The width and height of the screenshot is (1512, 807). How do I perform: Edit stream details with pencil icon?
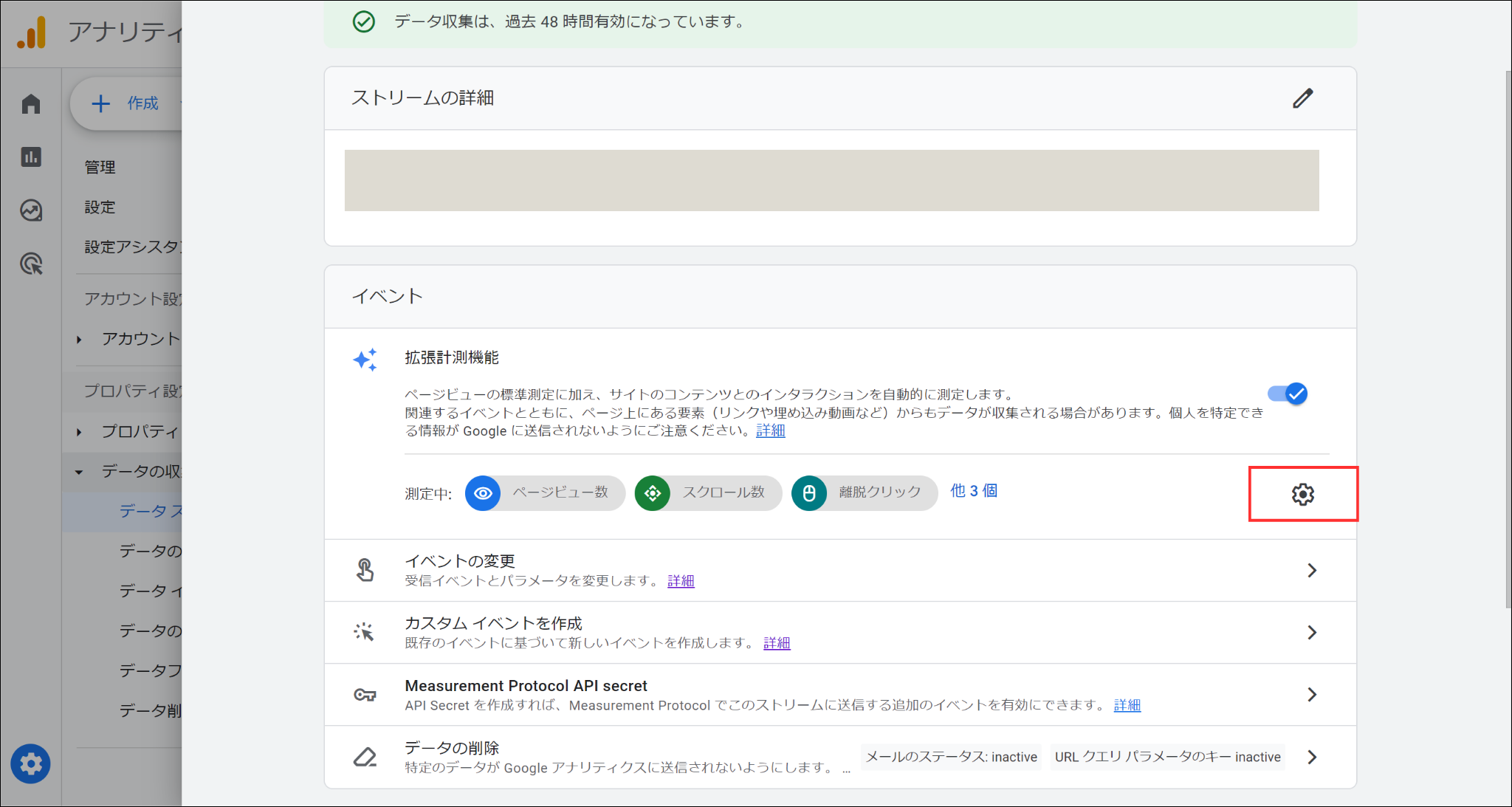(x=1303, y=98)
